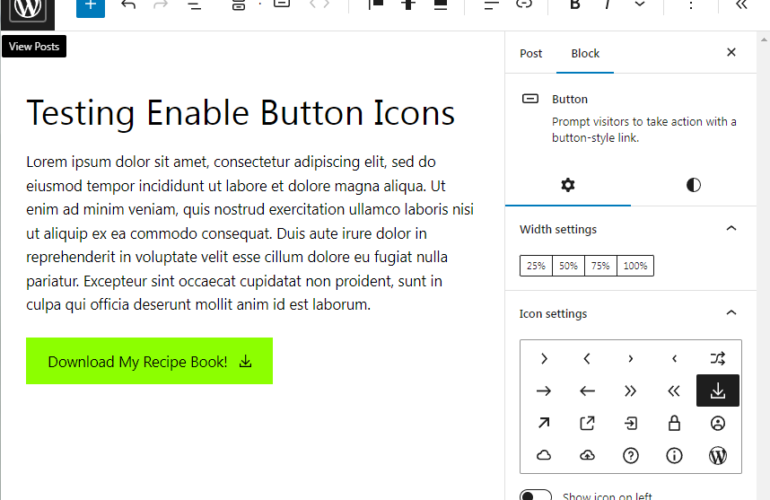Open the Styles tab half-circle icon
The height and width of the screenshot is (500, 770).
693,185
